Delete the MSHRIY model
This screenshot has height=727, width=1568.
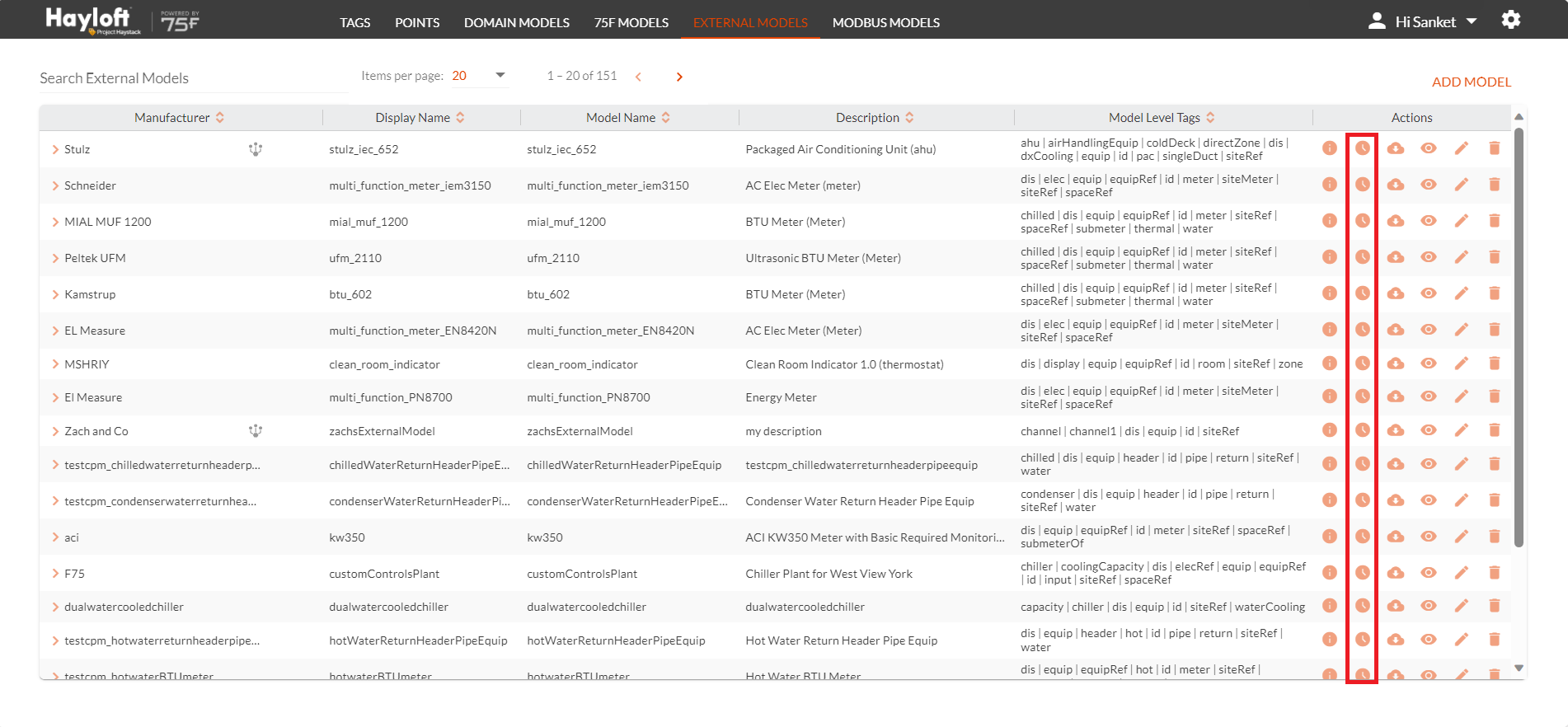tap(1495, 363)
